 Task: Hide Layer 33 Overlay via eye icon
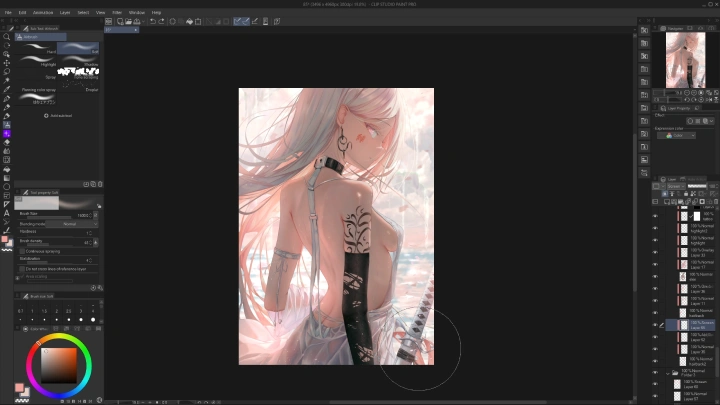(x=655, y=252)
